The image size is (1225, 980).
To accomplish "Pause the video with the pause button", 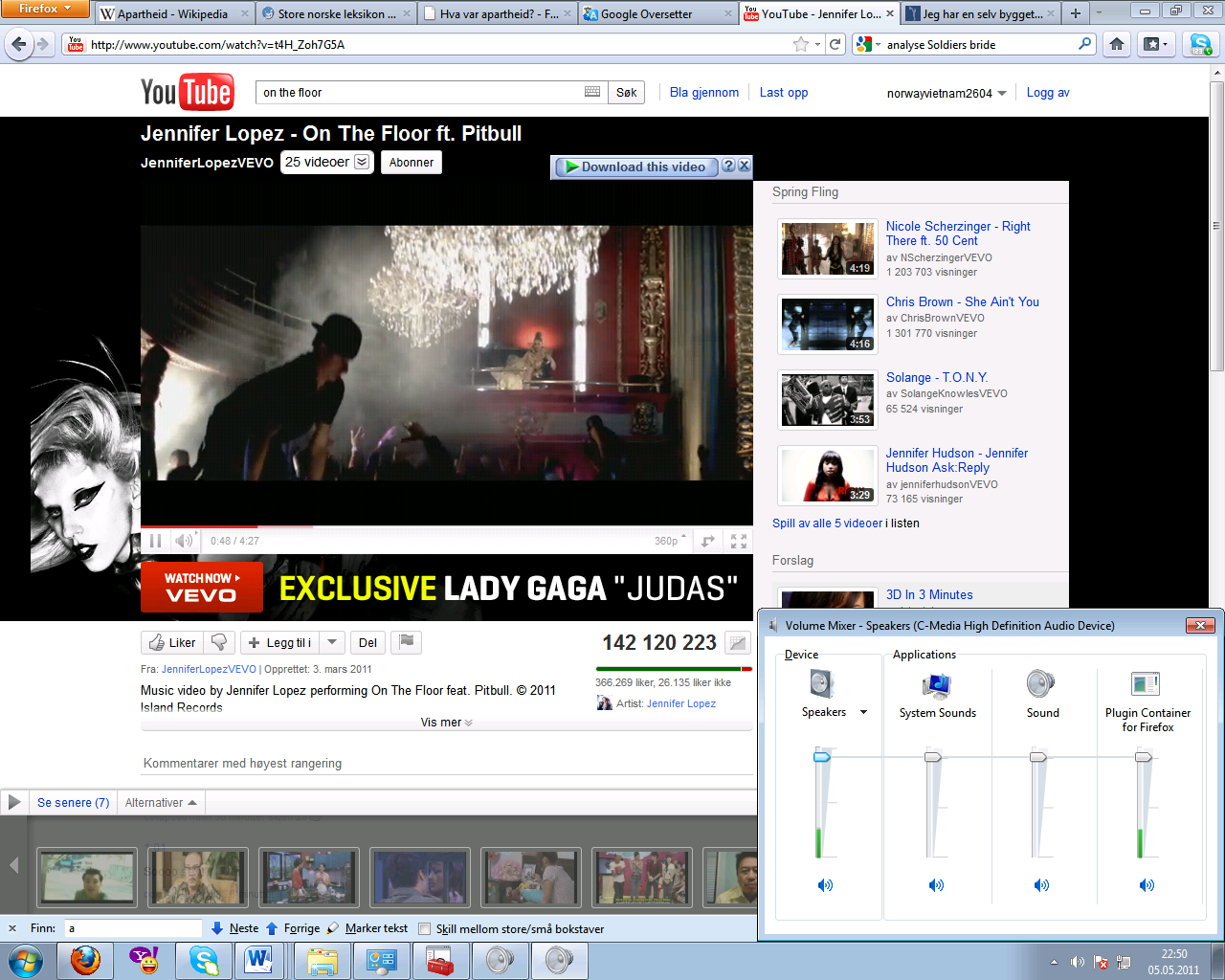I will [155, 541].
